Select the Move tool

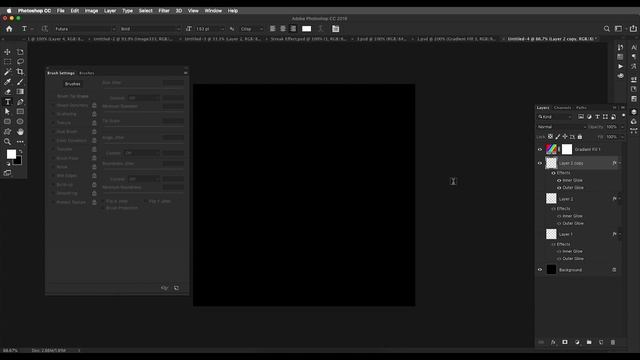[7, 52]
